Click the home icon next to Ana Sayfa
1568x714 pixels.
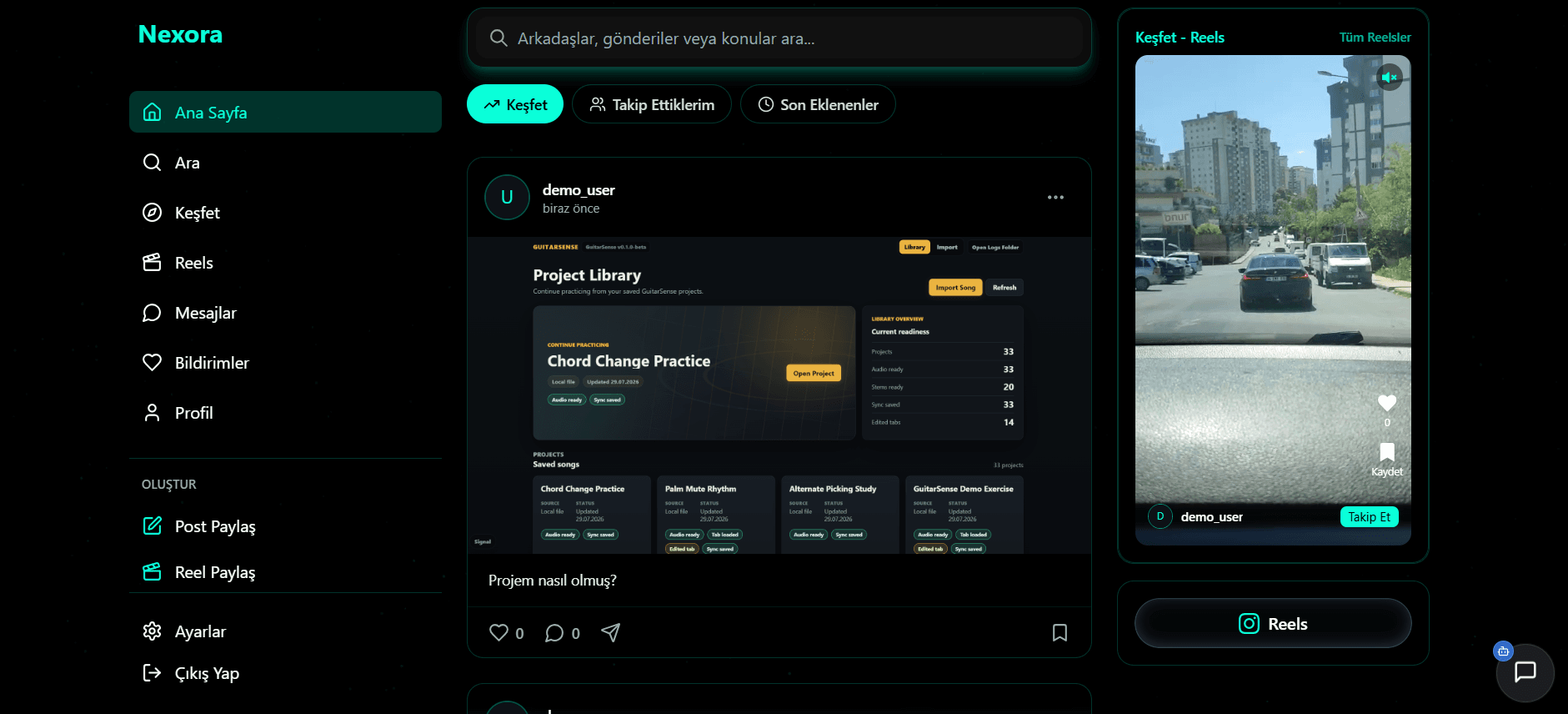(152, 112)
